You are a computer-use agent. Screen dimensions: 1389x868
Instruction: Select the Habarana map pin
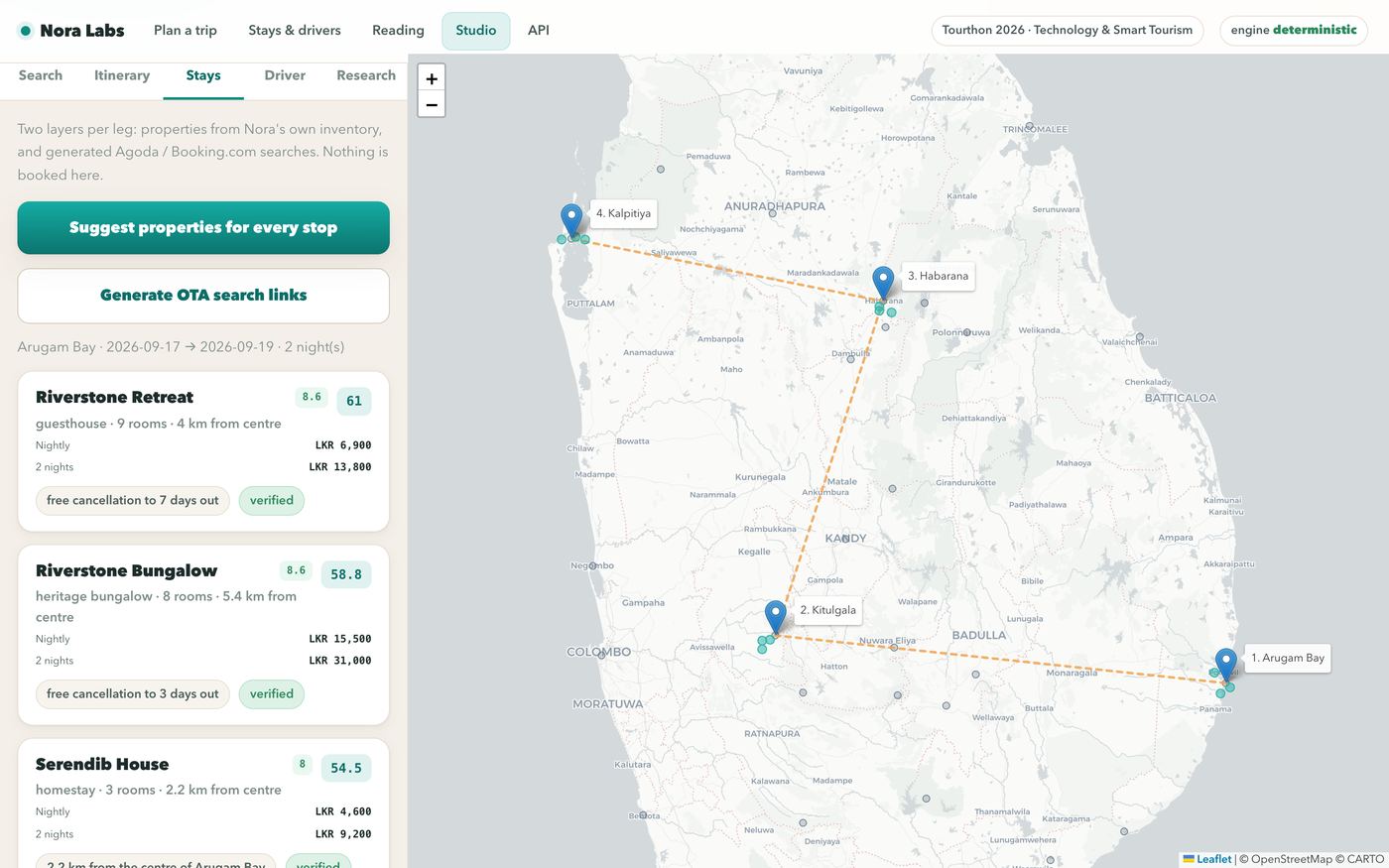point(883,283)
